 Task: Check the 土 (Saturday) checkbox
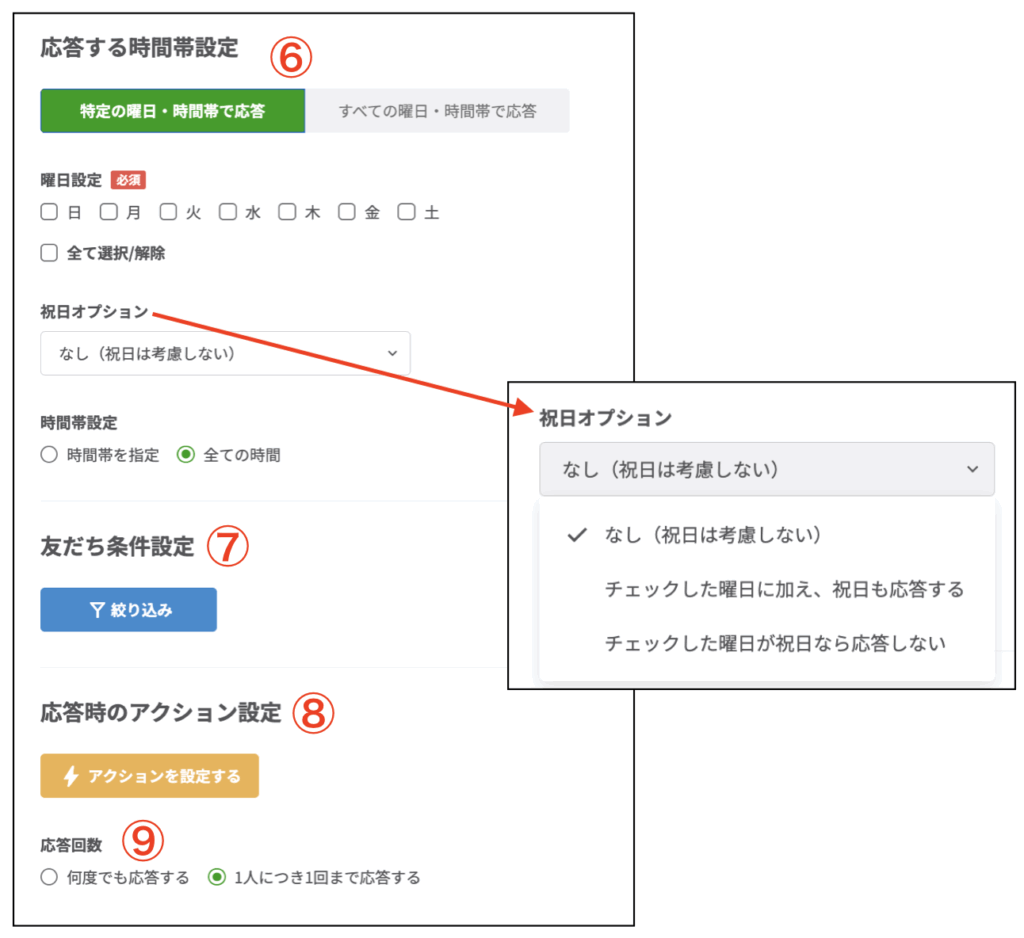(x=406, y=212)
